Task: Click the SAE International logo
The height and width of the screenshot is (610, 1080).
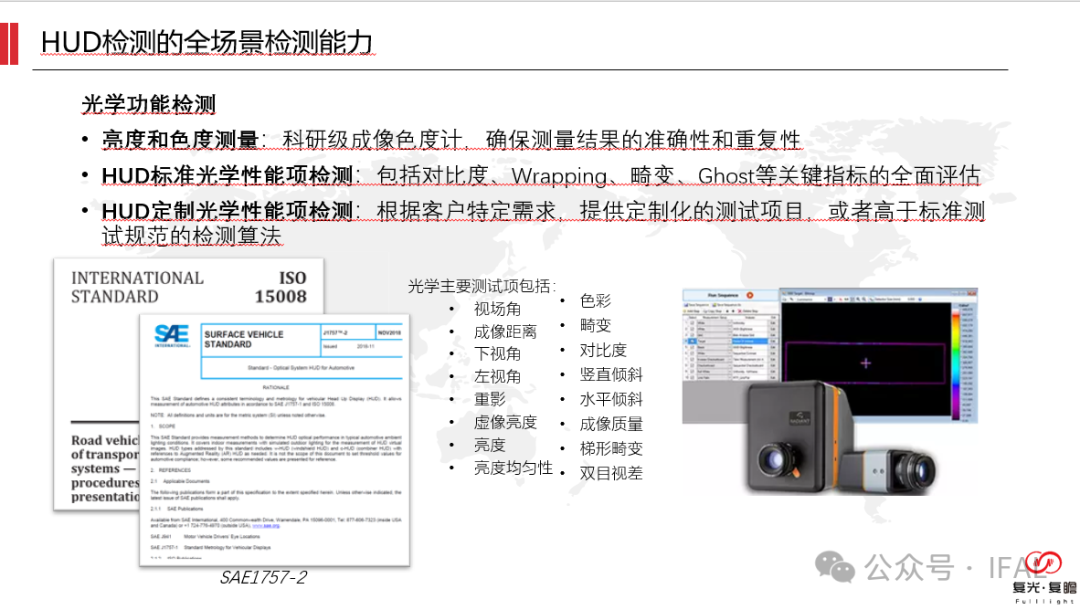Action: coord(172,335)
